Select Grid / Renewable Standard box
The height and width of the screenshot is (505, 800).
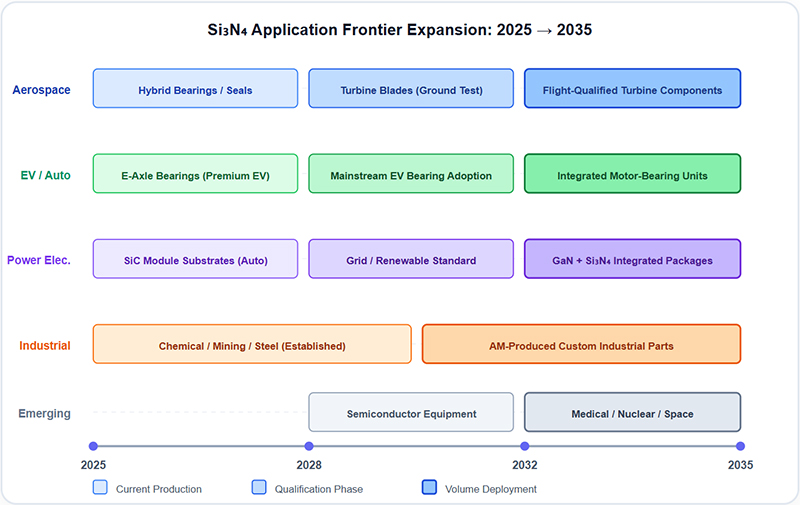coord(411,259)
